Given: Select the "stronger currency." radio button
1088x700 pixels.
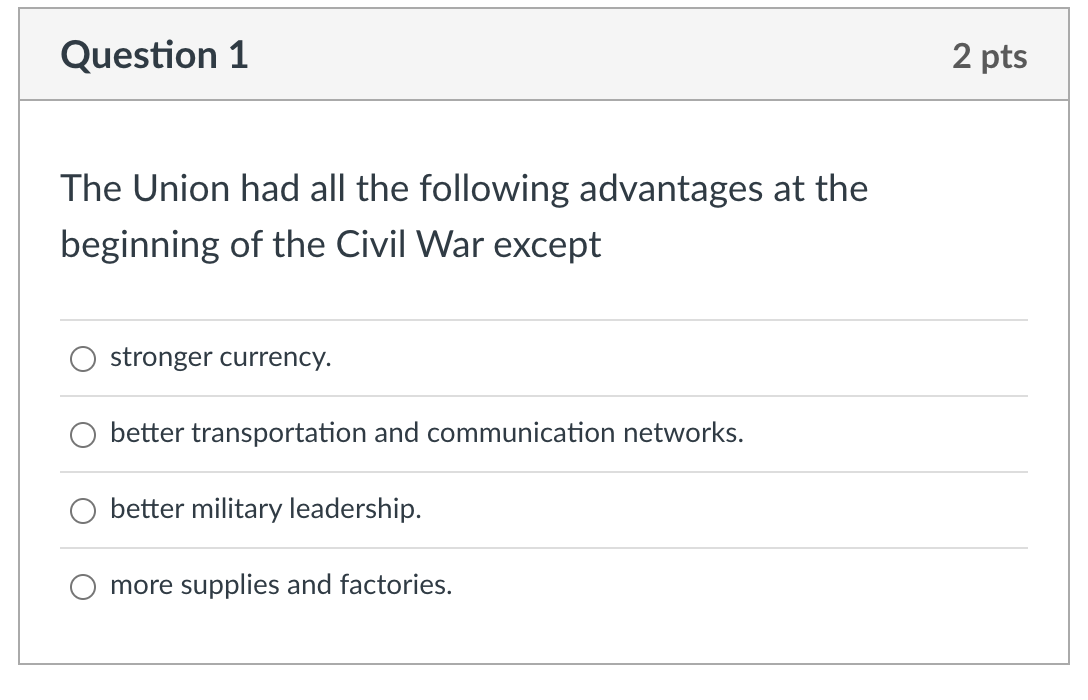Looking at the screenshot, I should point(83,359).
